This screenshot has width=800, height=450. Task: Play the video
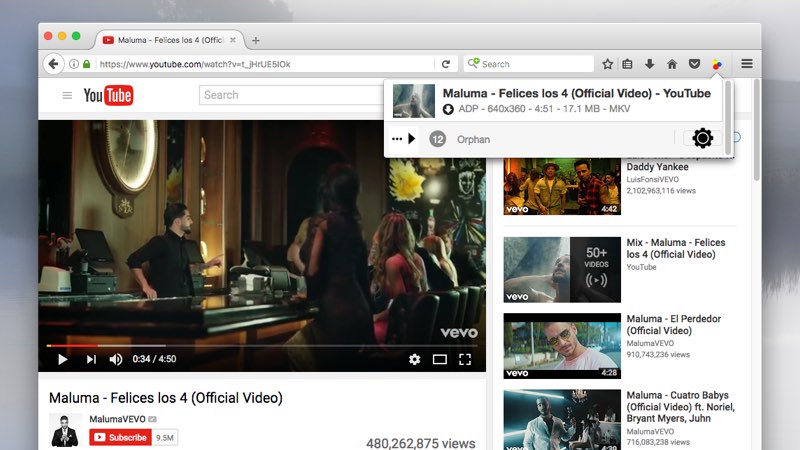point(62,359)
